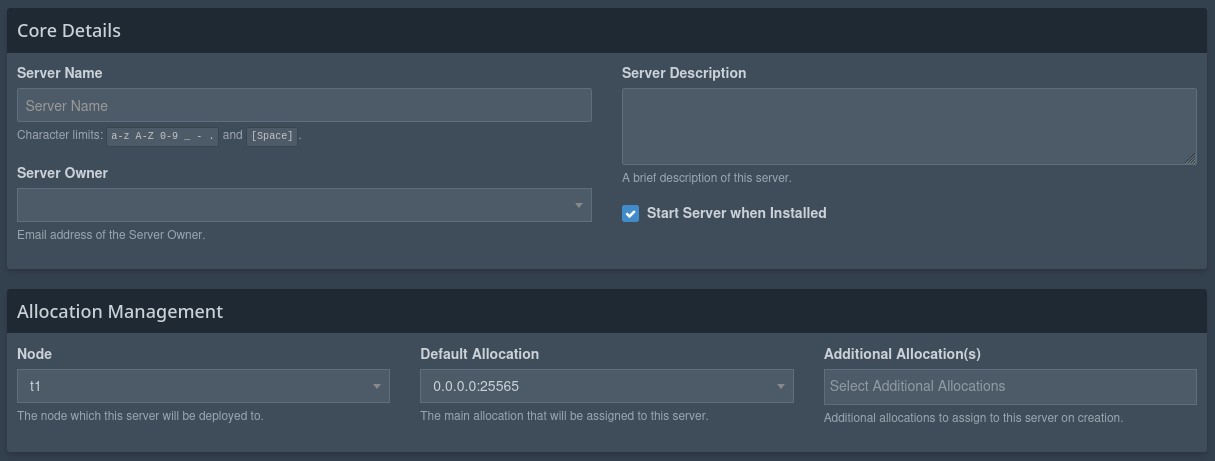The width and height of the screenshot is (1215, 461).
Task: Click the Server Name field label
Action: [60, 73]
